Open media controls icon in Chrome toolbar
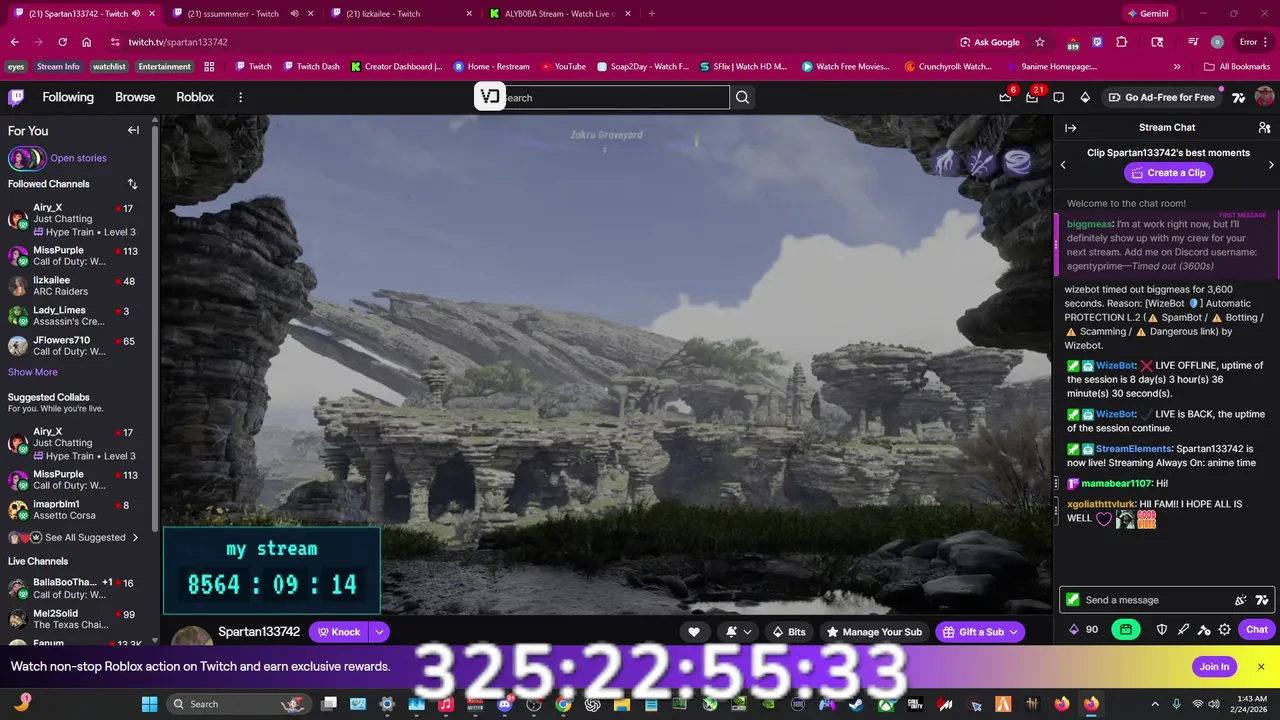 1193,42
